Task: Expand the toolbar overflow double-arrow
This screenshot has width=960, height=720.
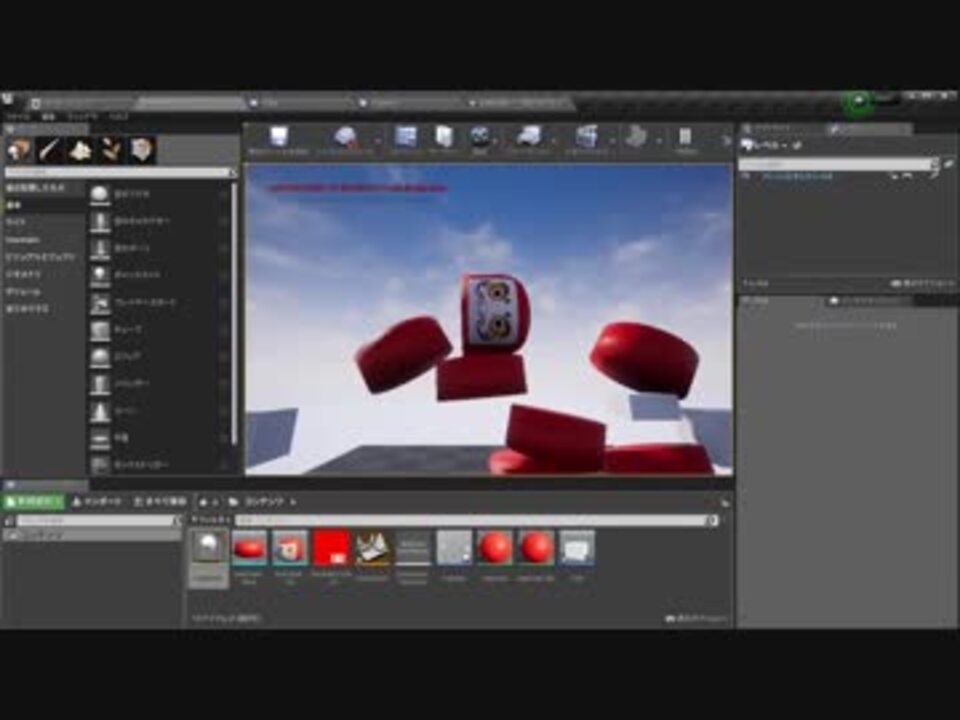Action: (x=726, y=140)
